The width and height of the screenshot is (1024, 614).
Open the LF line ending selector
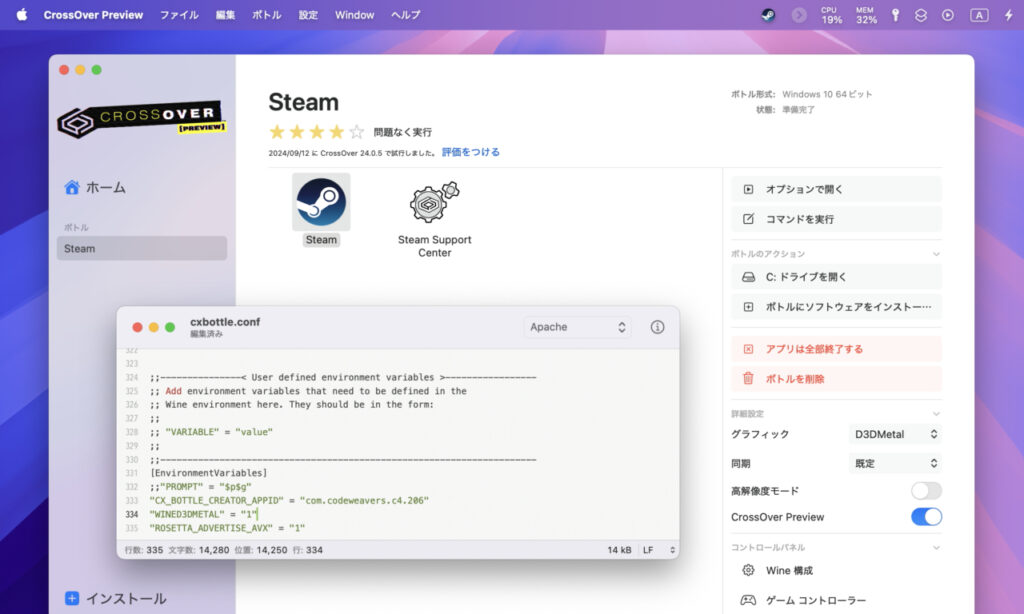coord(659,550)
